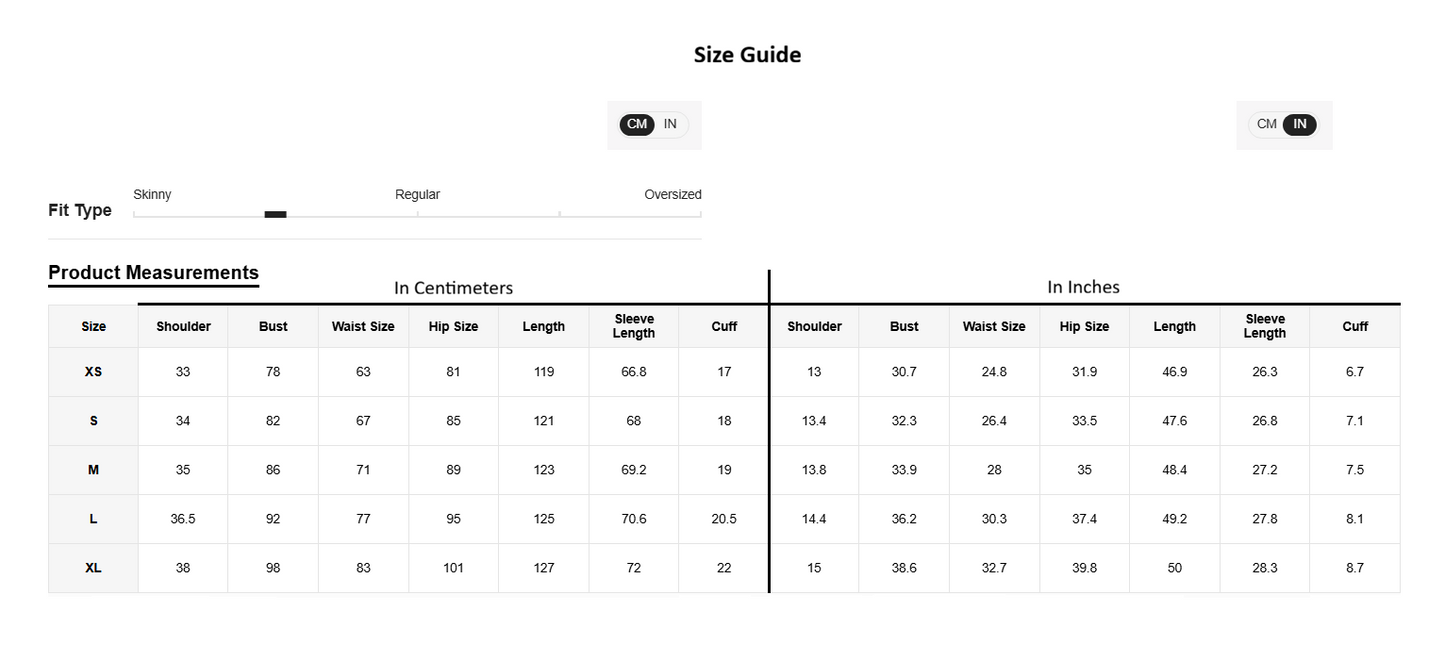Click the Fit Type slider marker
Viewport: 1445px width, 661px height.
pos(275,214)
